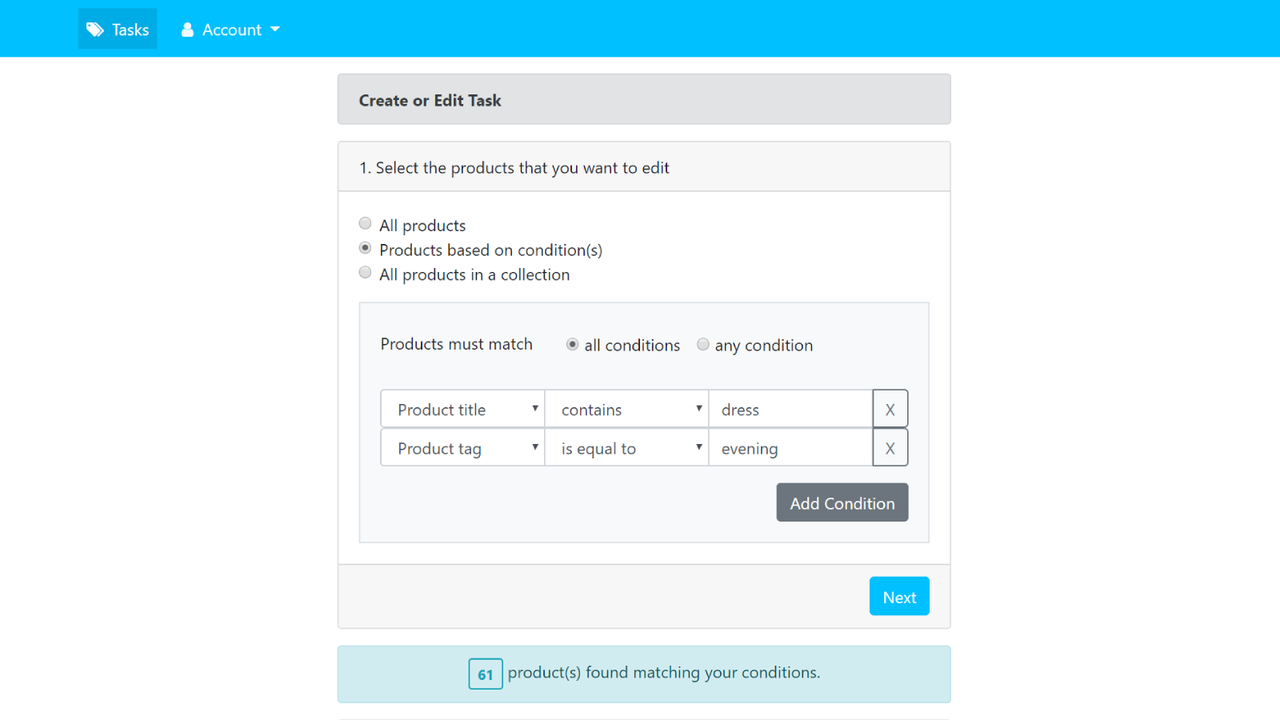Image resolution: width=1280 pixels, height=720 pixels.
Task: Click the "dress" value input field
Action: (790, 409)
